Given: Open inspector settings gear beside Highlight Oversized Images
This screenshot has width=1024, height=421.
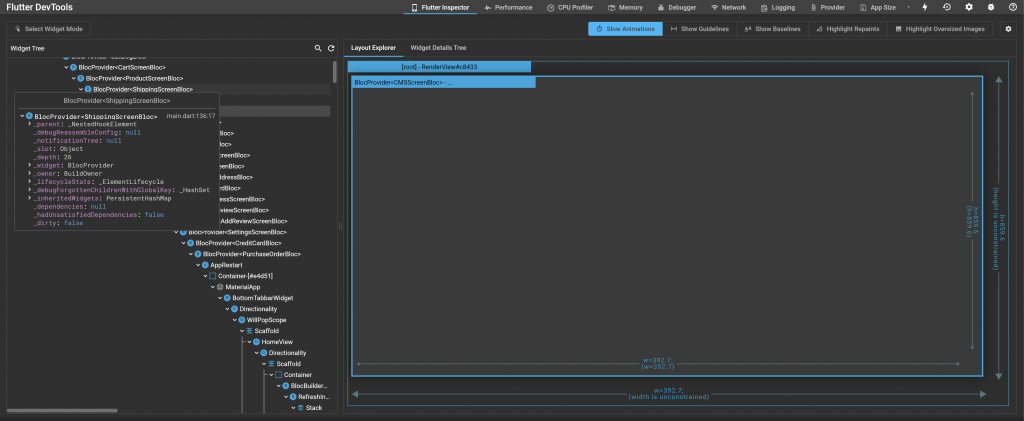Looking at the screenshot, I should click(1008, 29).
